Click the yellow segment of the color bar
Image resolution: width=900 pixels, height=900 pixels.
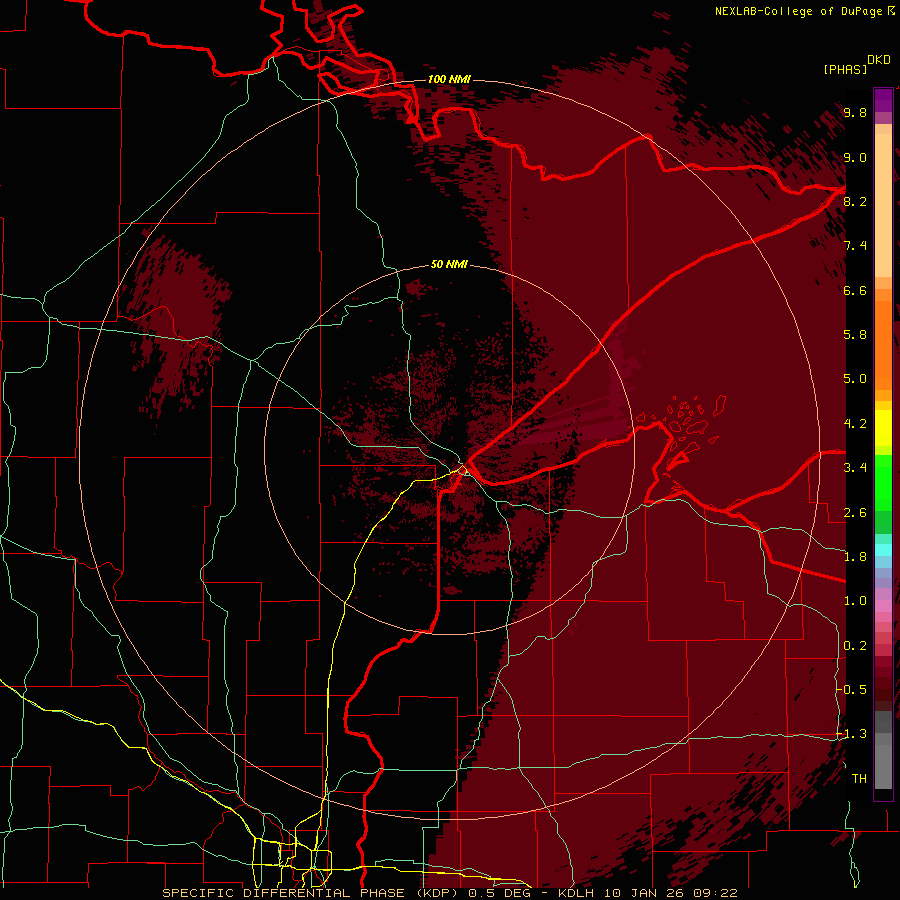(883, 428)
